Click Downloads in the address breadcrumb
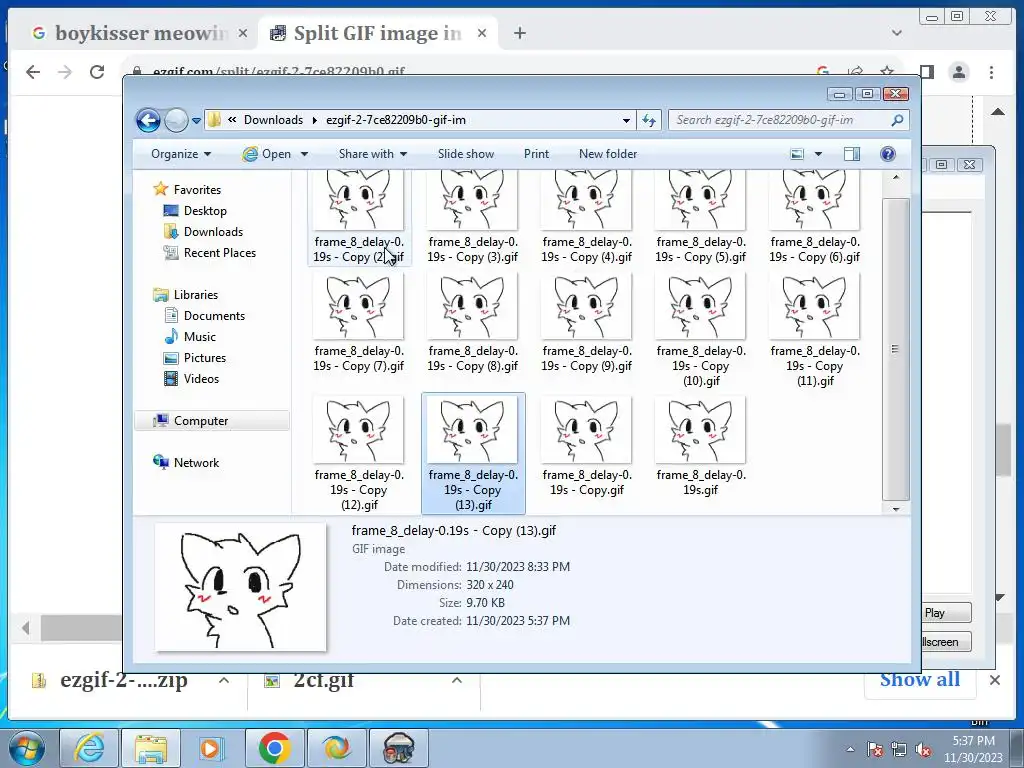 273,120
